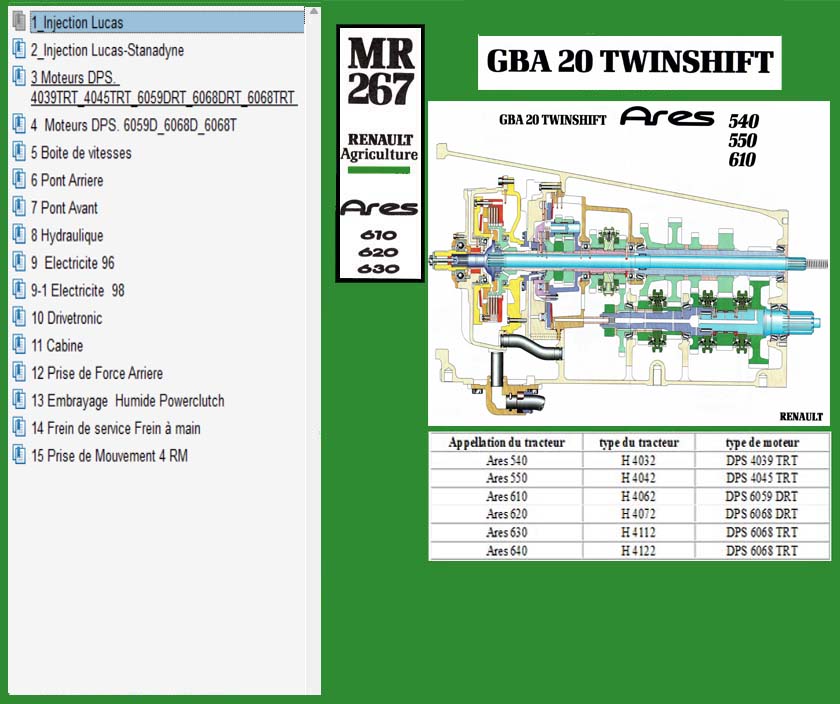Click the 'DPS 4045 TRT' engine cell
This screenshot has width=840, height=704.
(762, 478)
